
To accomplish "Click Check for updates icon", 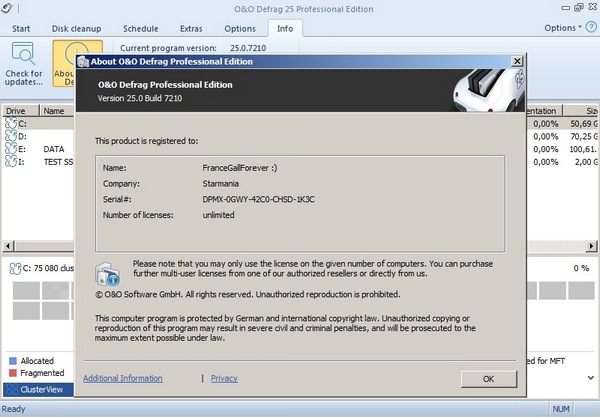I will (23, 53).
